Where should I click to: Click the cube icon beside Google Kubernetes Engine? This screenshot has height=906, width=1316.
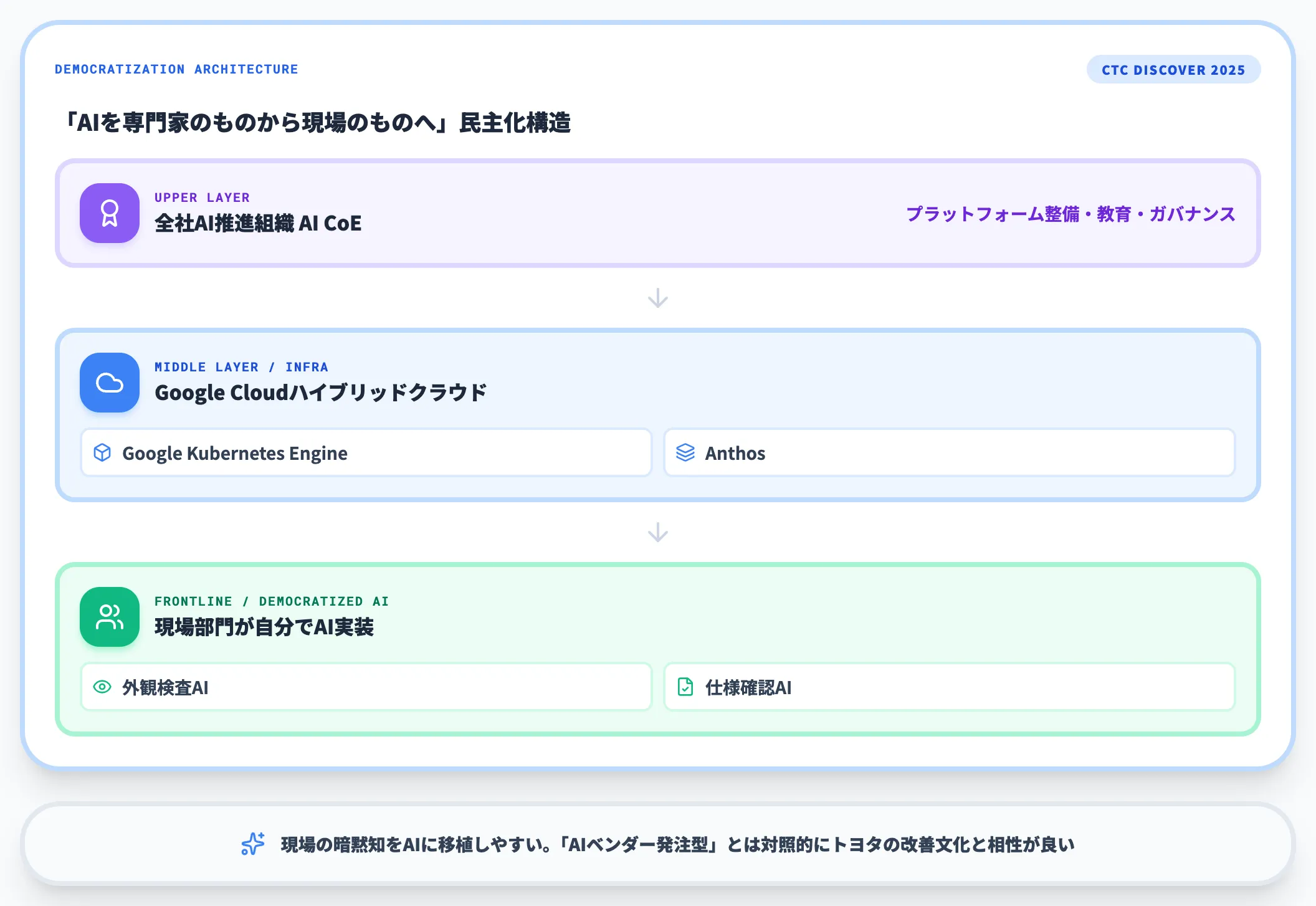[102, 452]
